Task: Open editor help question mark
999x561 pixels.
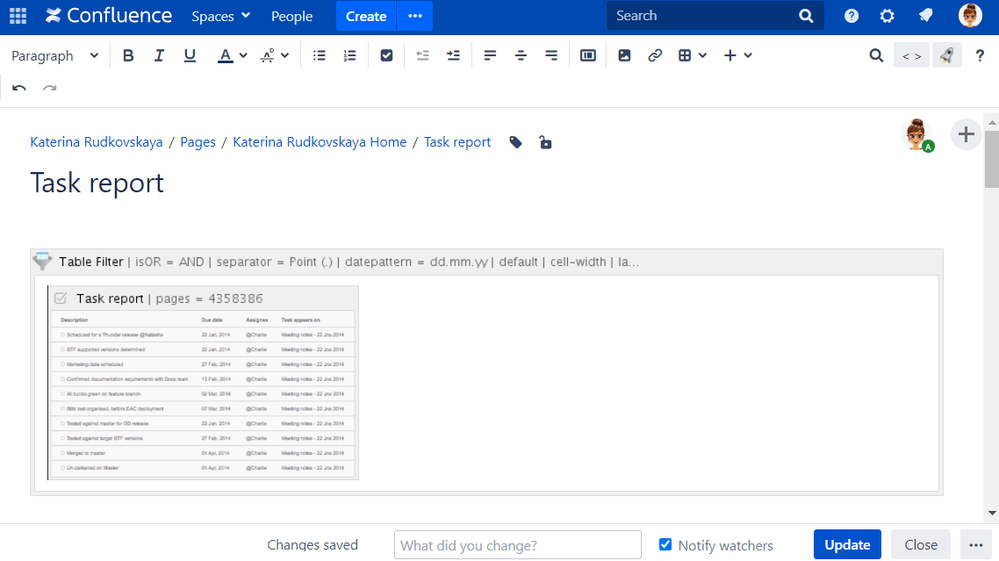Action: 980,56
